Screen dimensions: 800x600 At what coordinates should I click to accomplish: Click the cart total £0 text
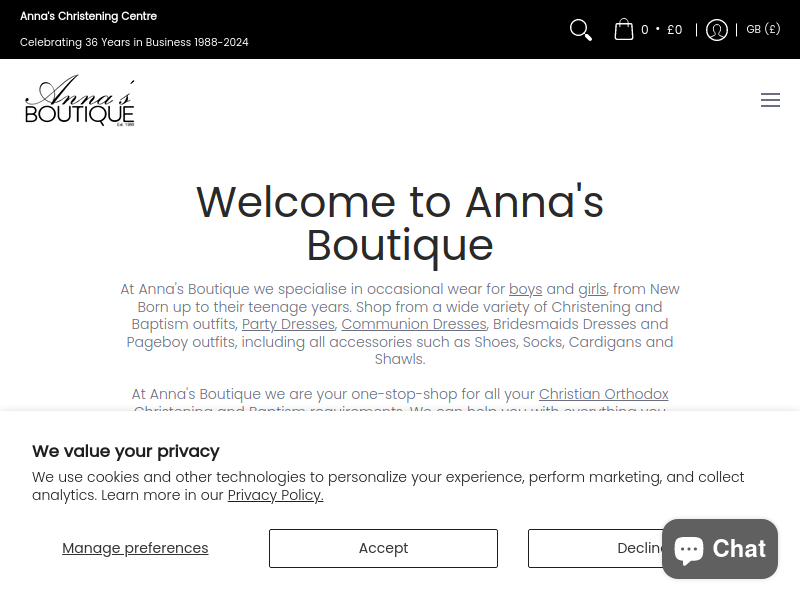[674, 30]
